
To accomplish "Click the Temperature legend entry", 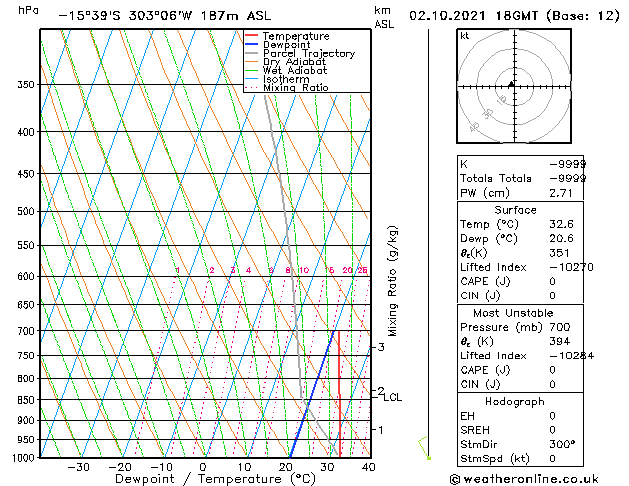I will pos(287,36).
